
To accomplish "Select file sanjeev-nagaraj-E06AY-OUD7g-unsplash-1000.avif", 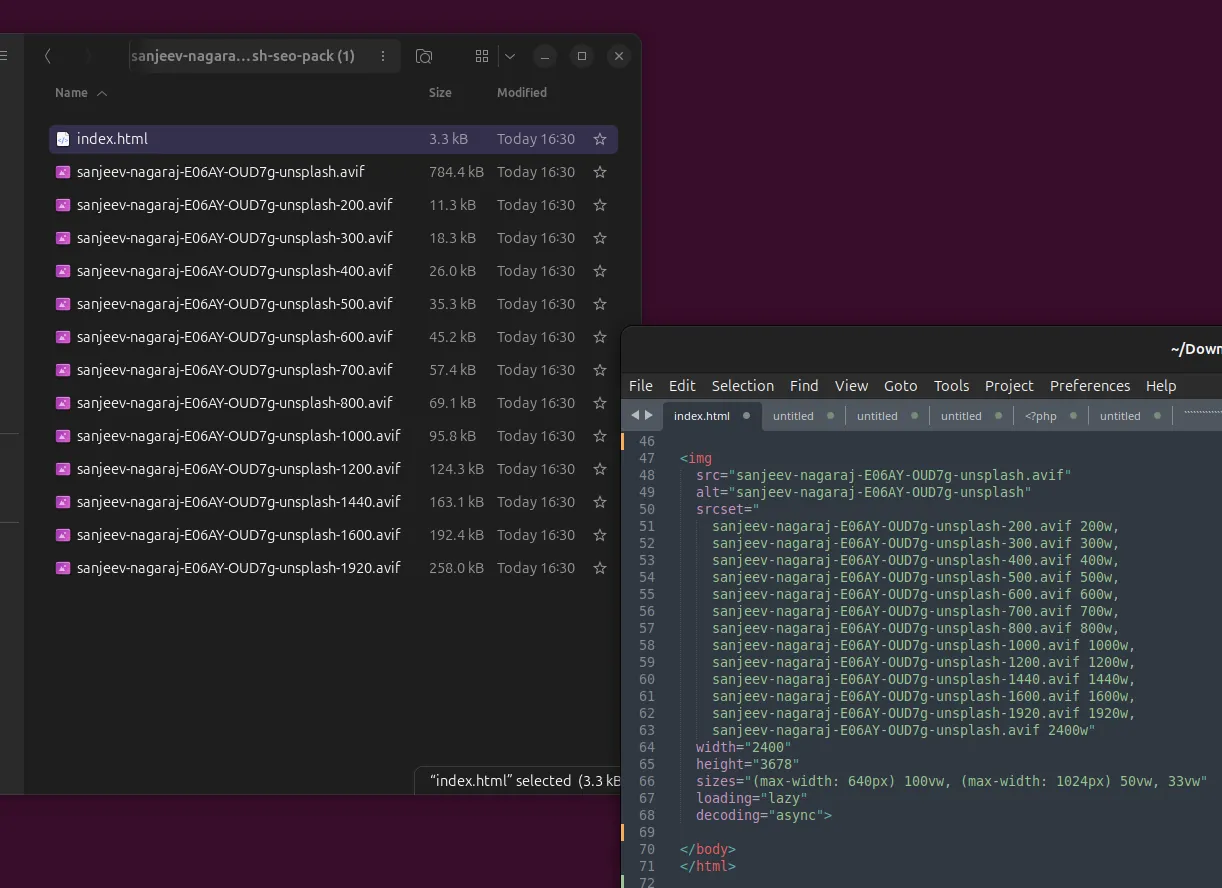I will (x=333, y=436).
